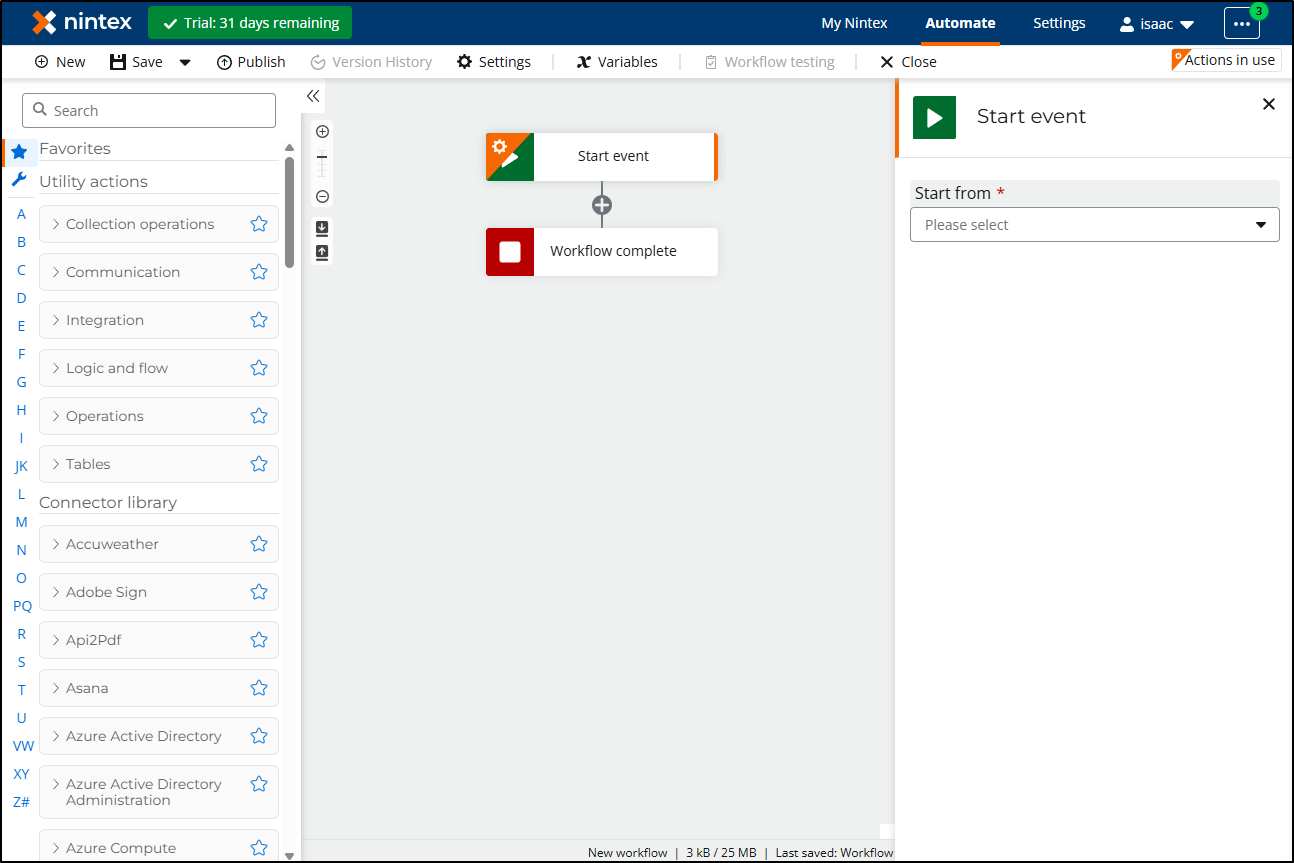Jump to letter M connectors

pyautogui.click(x=21, y=522)
